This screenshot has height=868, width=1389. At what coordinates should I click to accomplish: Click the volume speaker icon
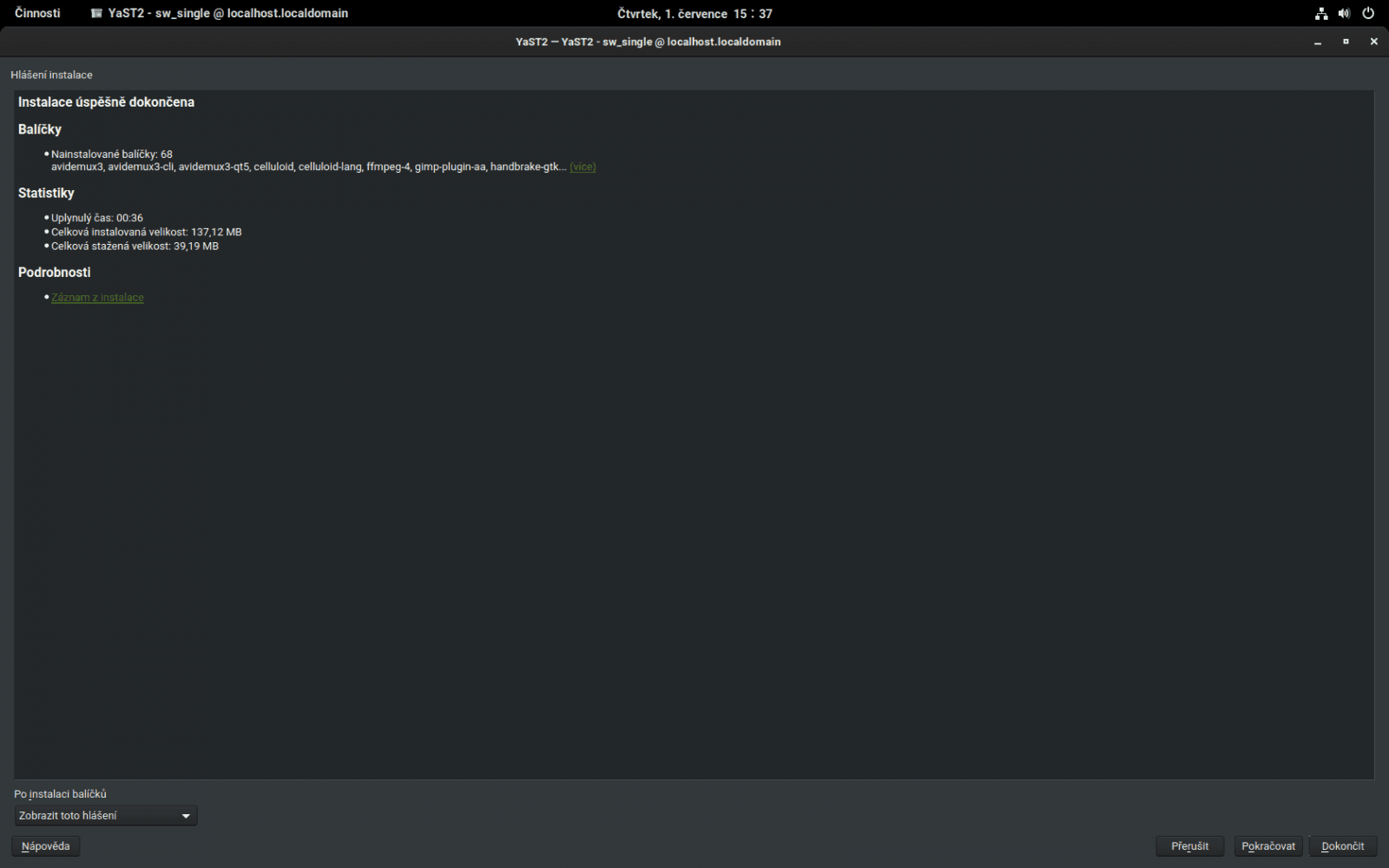pyautogui.click(x=1344, y=13)
